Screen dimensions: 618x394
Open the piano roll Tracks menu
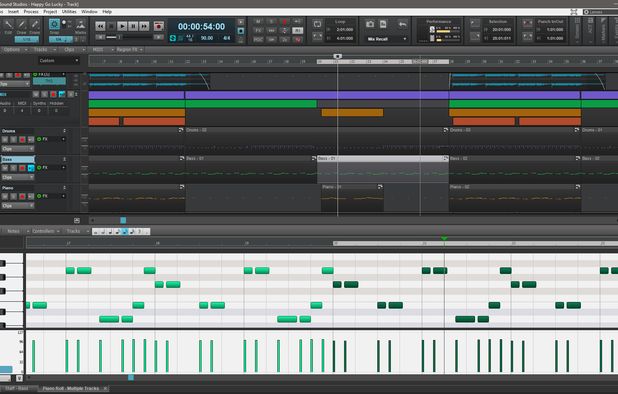point(73,231)
